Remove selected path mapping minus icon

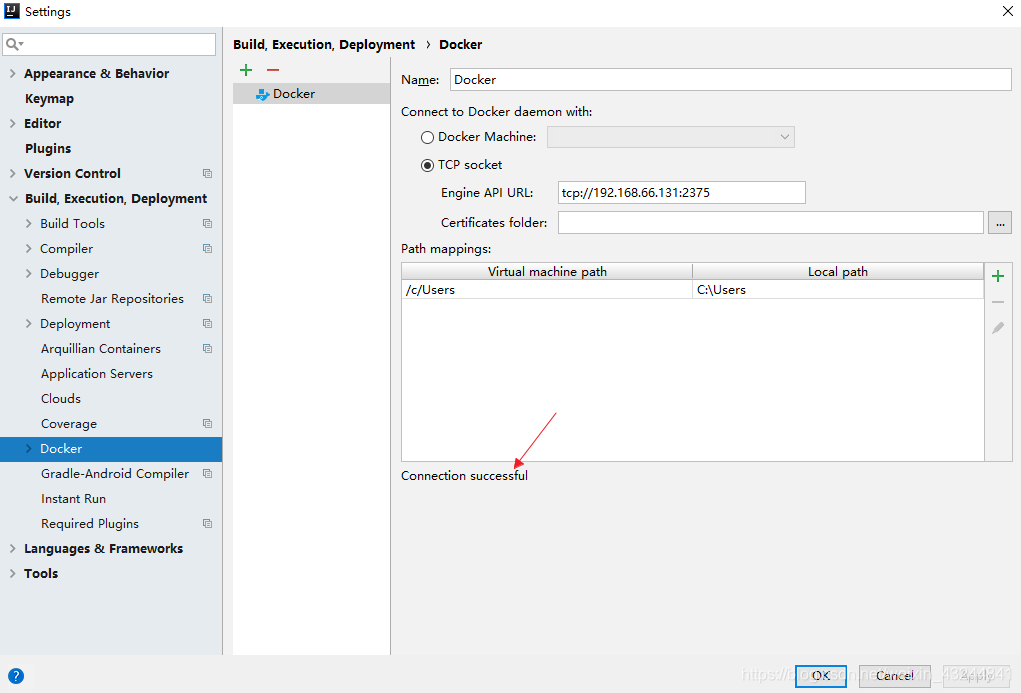click(998, 302)
